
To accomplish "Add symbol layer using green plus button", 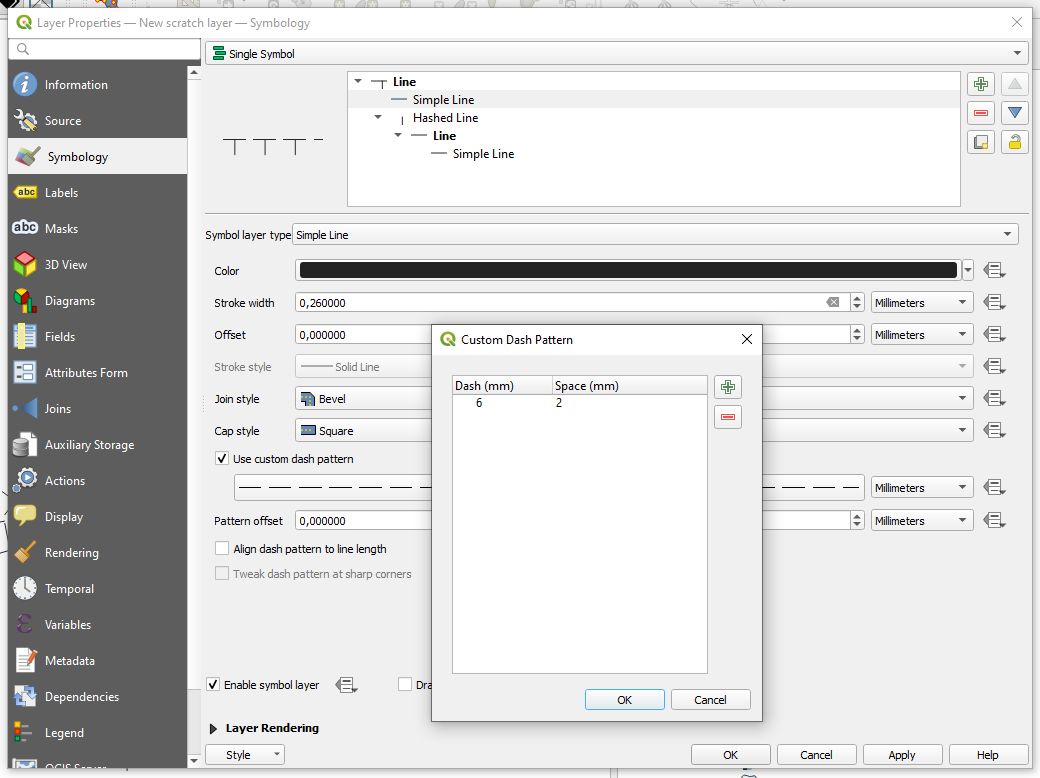I will click(981, 85).
